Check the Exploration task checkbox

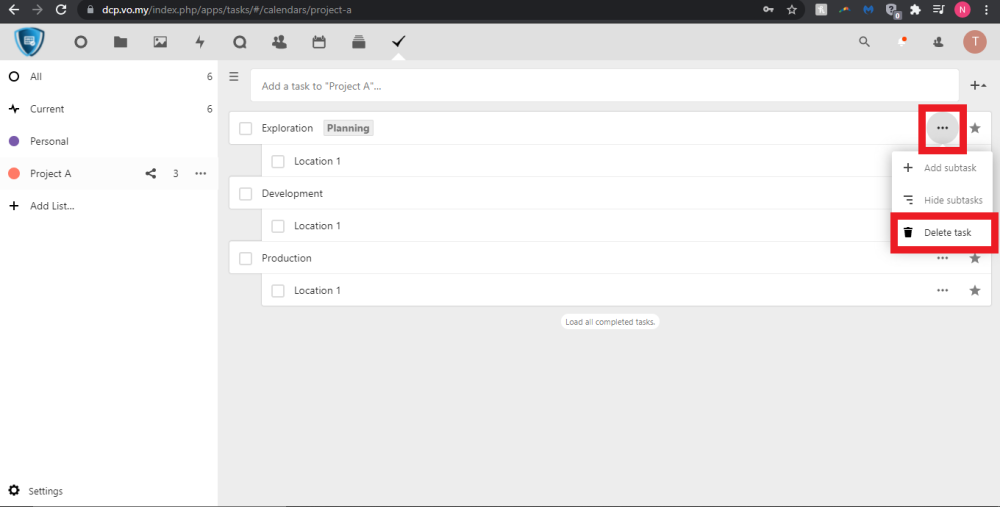245,128
